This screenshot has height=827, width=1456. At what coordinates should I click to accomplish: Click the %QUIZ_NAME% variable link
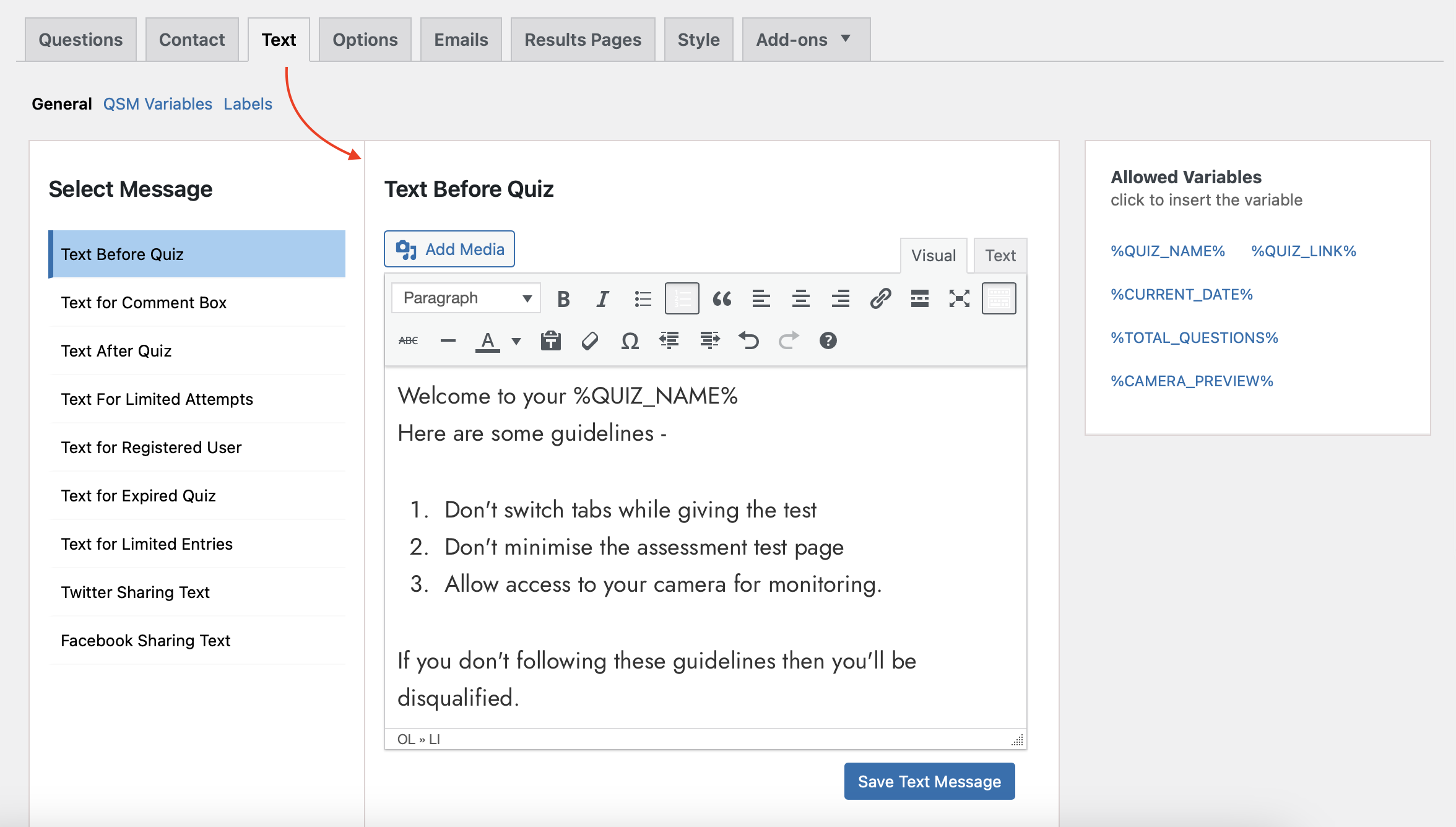click(1167, 252)
